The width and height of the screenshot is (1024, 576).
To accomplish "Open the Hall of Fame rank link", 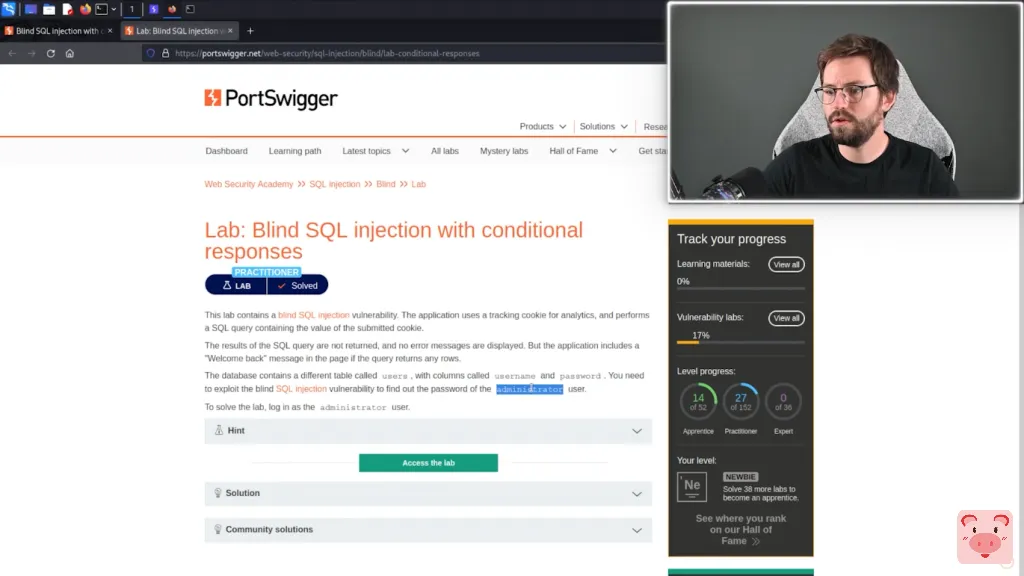I will point(741,530).
